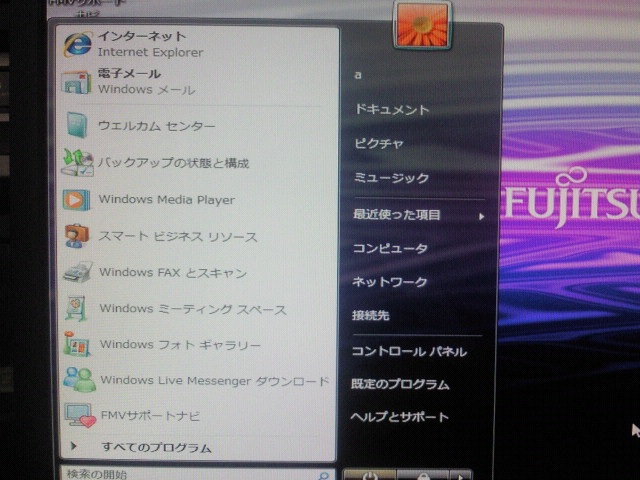
Task: Open コントロール パネル
Action: tap(409, 351)
